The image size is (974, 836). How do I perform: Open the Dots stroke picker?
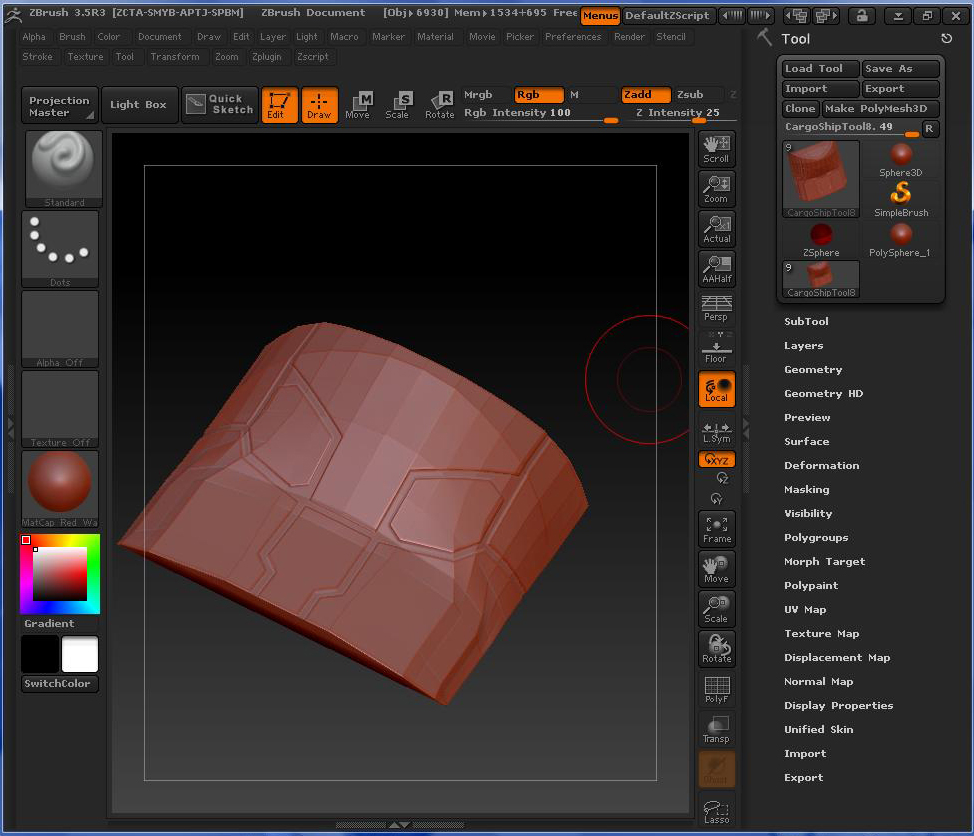(60, 249)
